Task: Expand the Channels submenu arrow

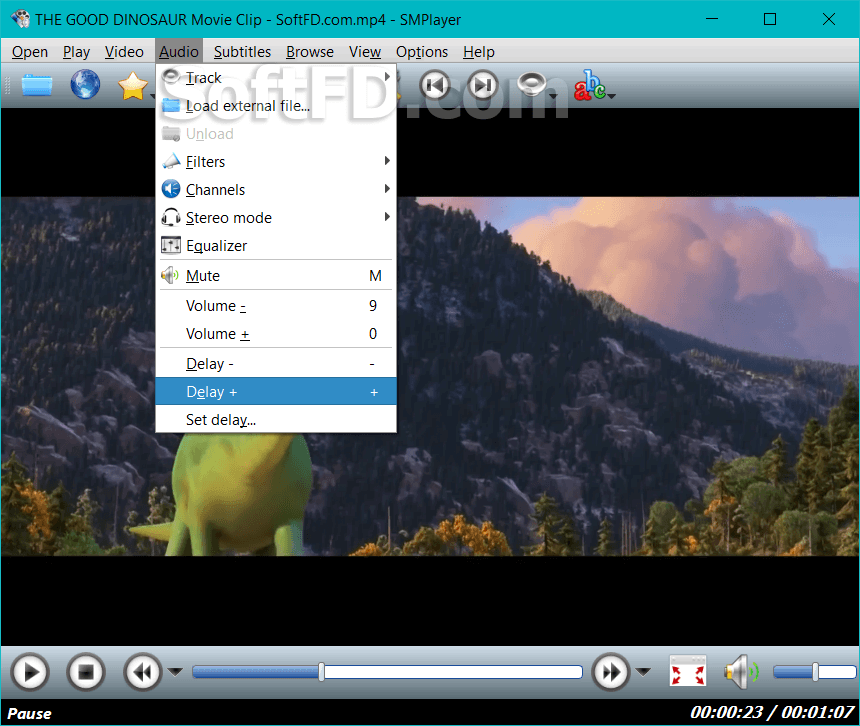Action: (387, 189)
